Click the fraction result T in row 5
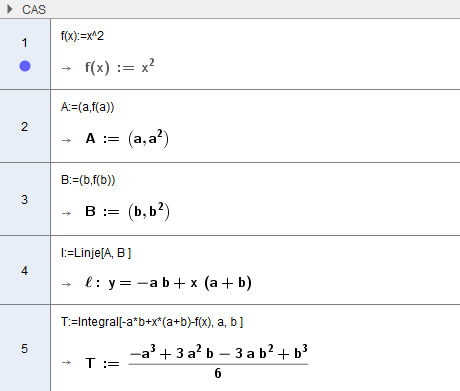This screenshot has height=391, width=460. (197, 362)
